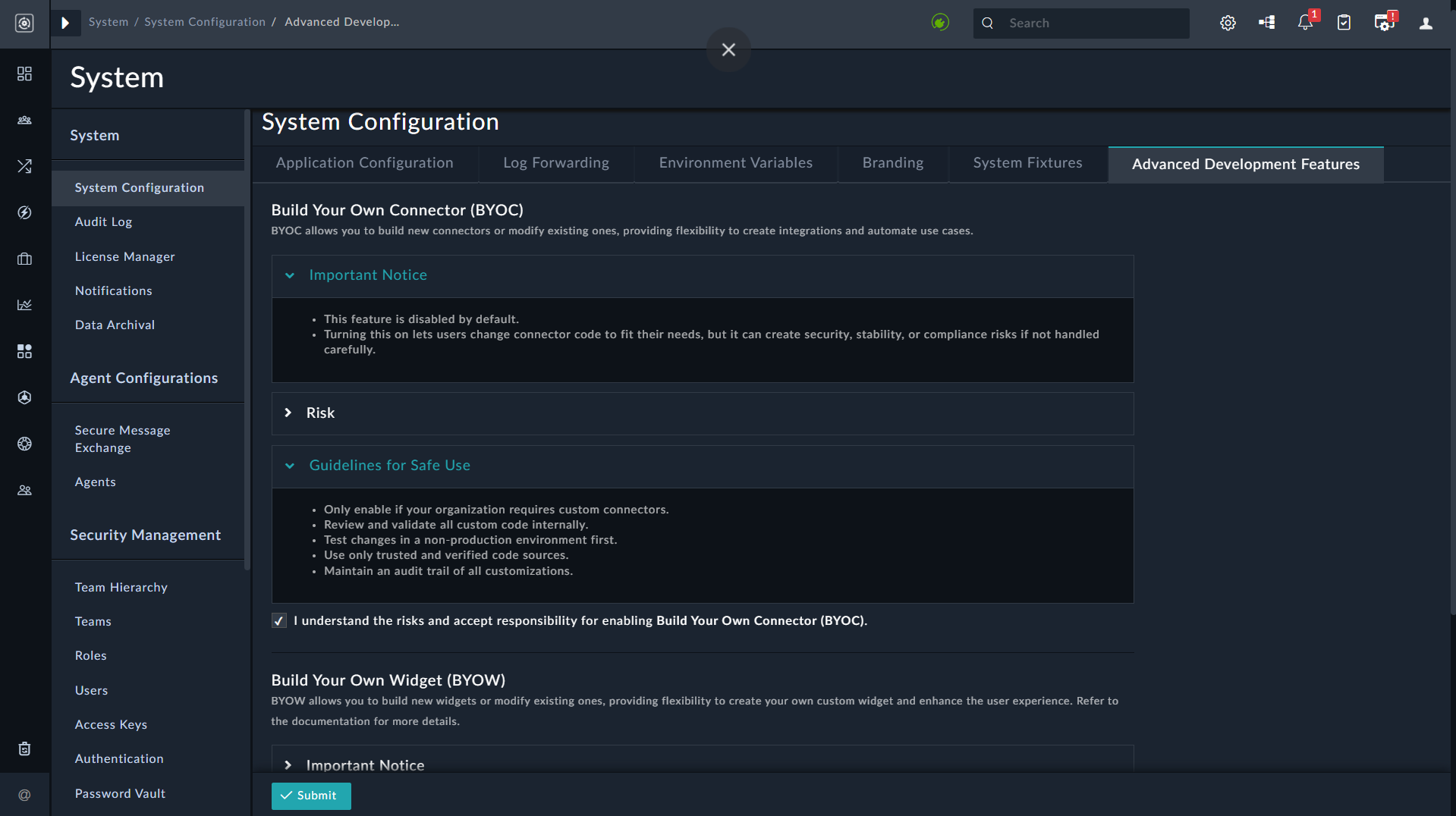Click the Agent Configurations section heading
The image size is (1456, 816).
(143, 378)
